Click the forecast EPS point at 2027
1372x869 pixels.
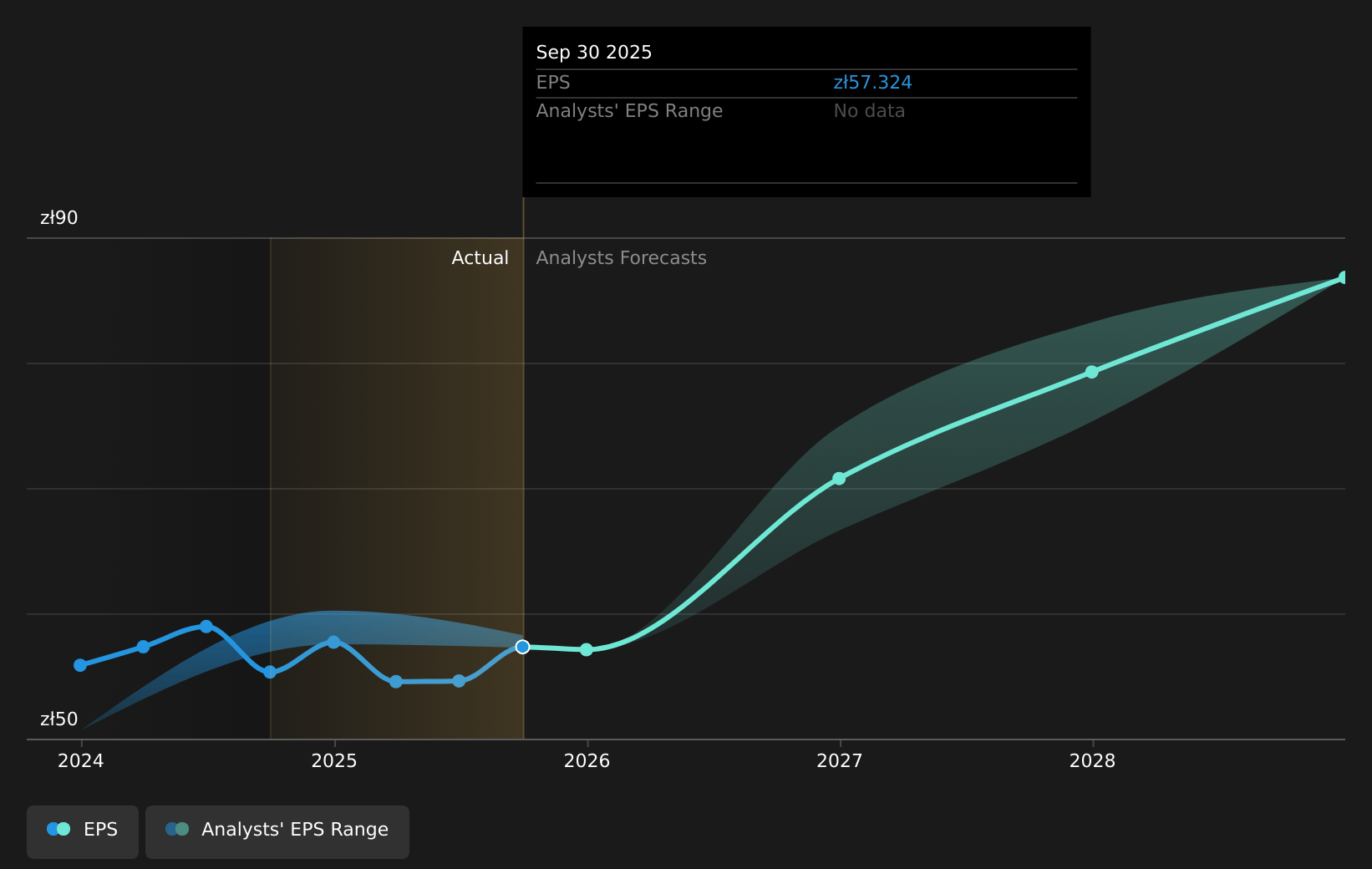pyautogui.click(x=839, y=478)
